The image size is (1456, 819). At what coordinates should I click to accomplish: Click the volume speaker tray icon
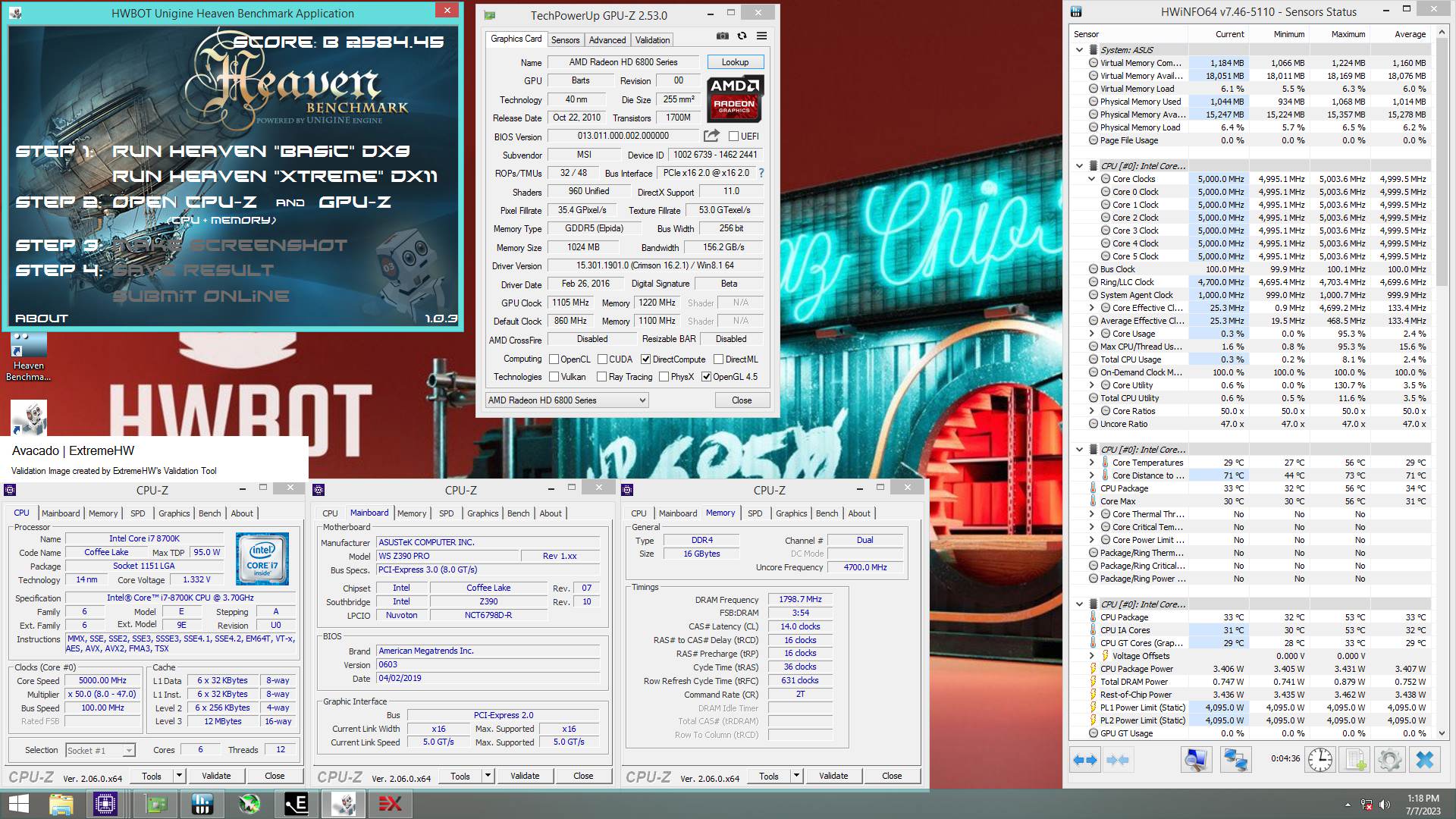click(x=1385, y=805)
